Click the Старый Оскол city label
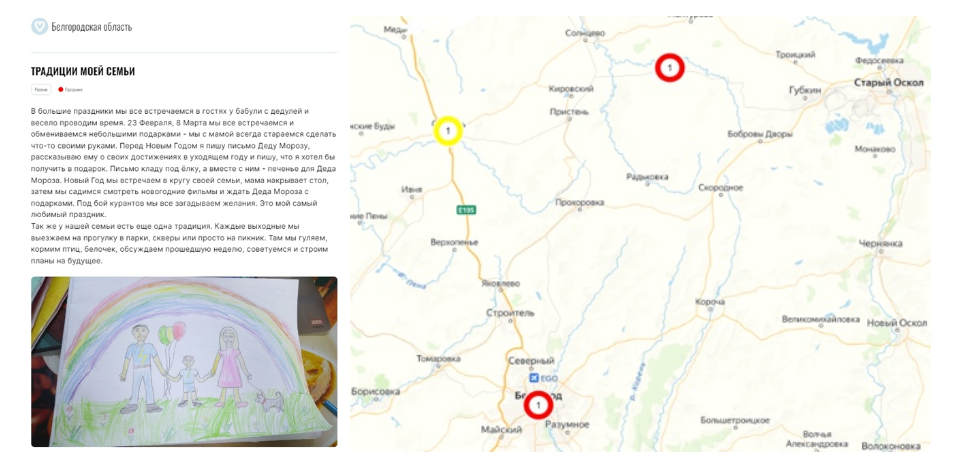The height and width of the screenshot is (470, 968). point(888,83)
